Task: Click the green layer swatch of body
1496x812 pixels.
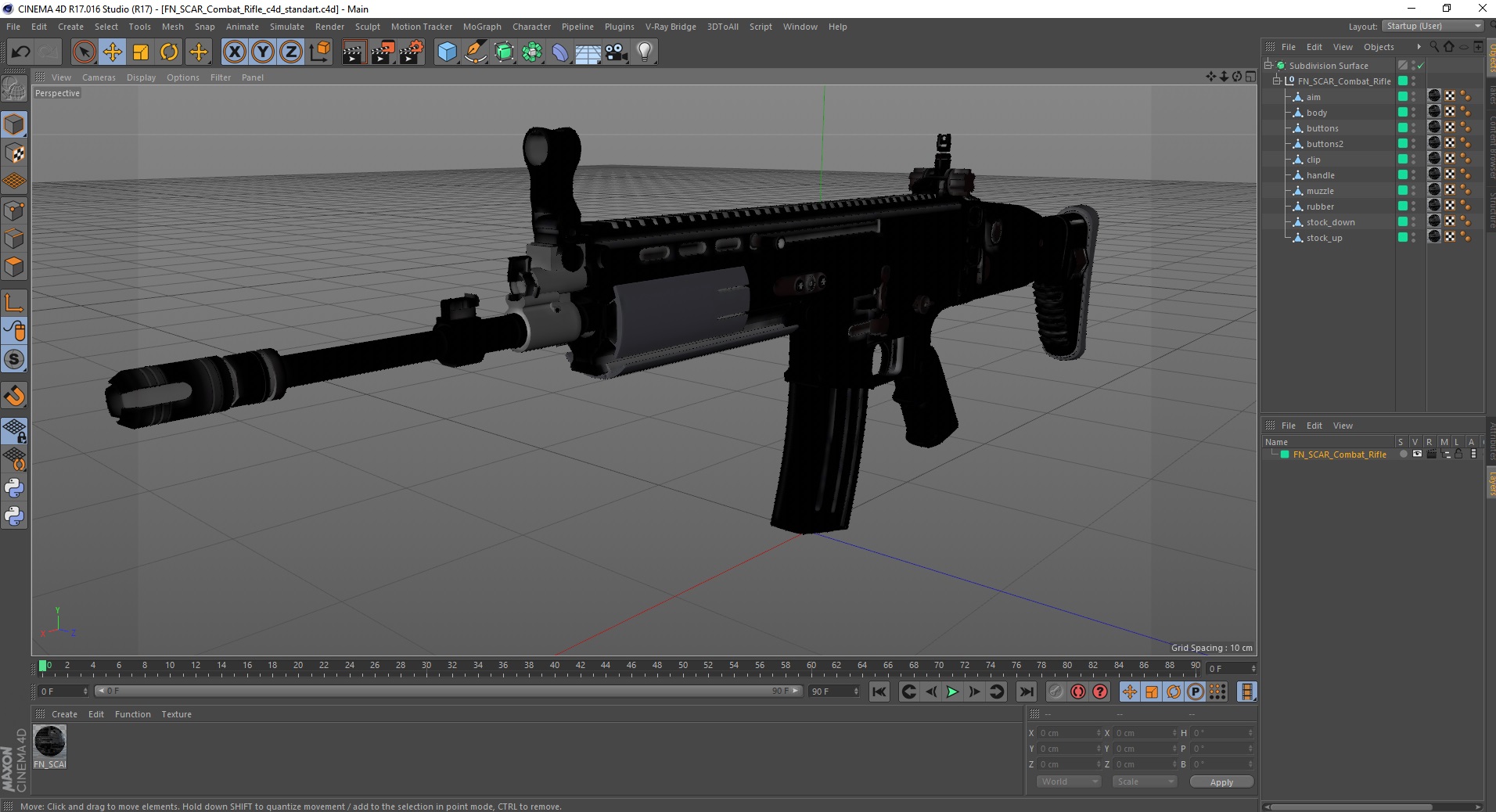Action: [x=1403, y=112]
